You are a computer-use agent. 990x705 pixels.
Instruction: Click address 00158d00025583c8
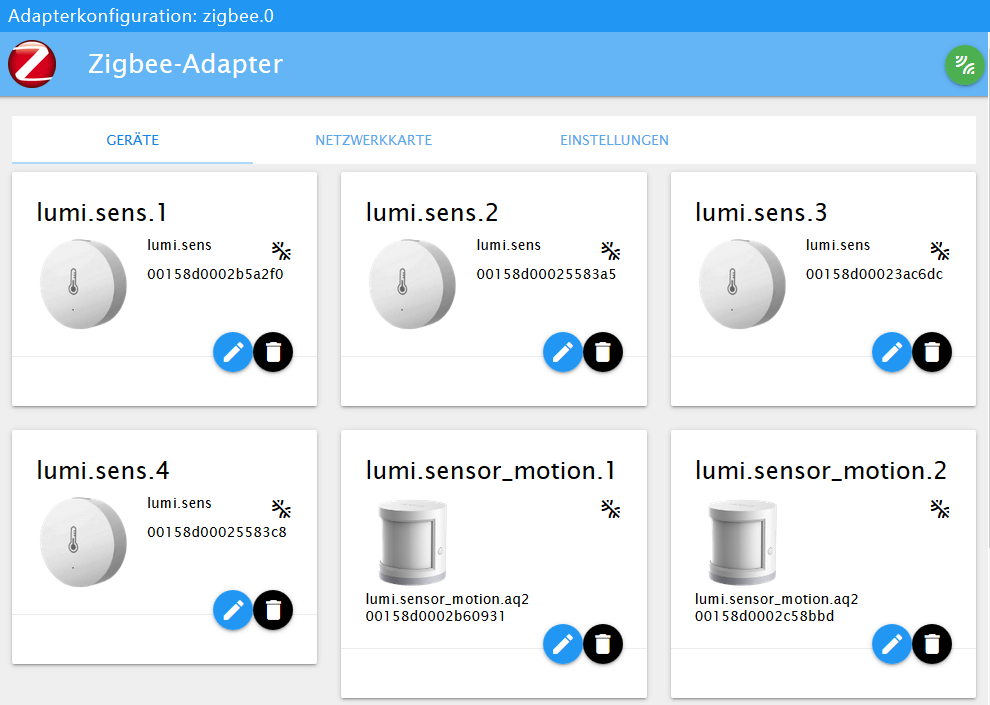tap(217, 532)
